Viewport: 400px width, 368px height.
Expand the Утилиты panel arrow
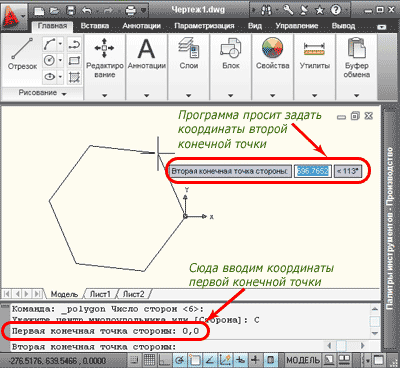314,96
